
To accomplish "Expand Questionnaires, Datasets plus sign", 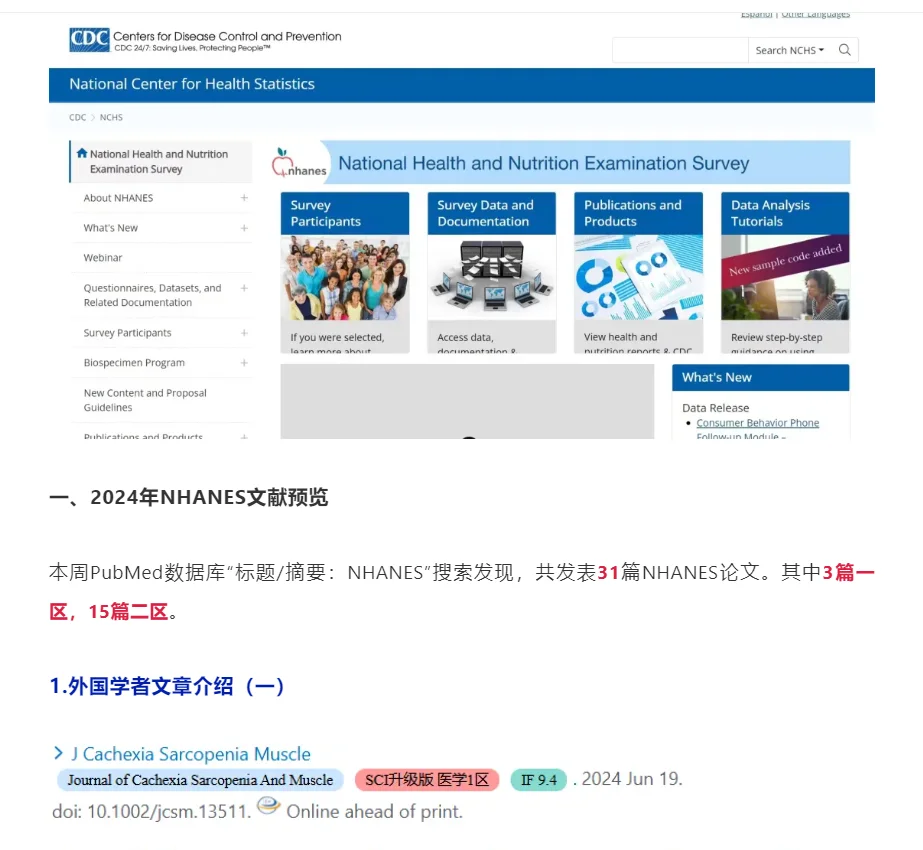I will click(x=244, y=288).
